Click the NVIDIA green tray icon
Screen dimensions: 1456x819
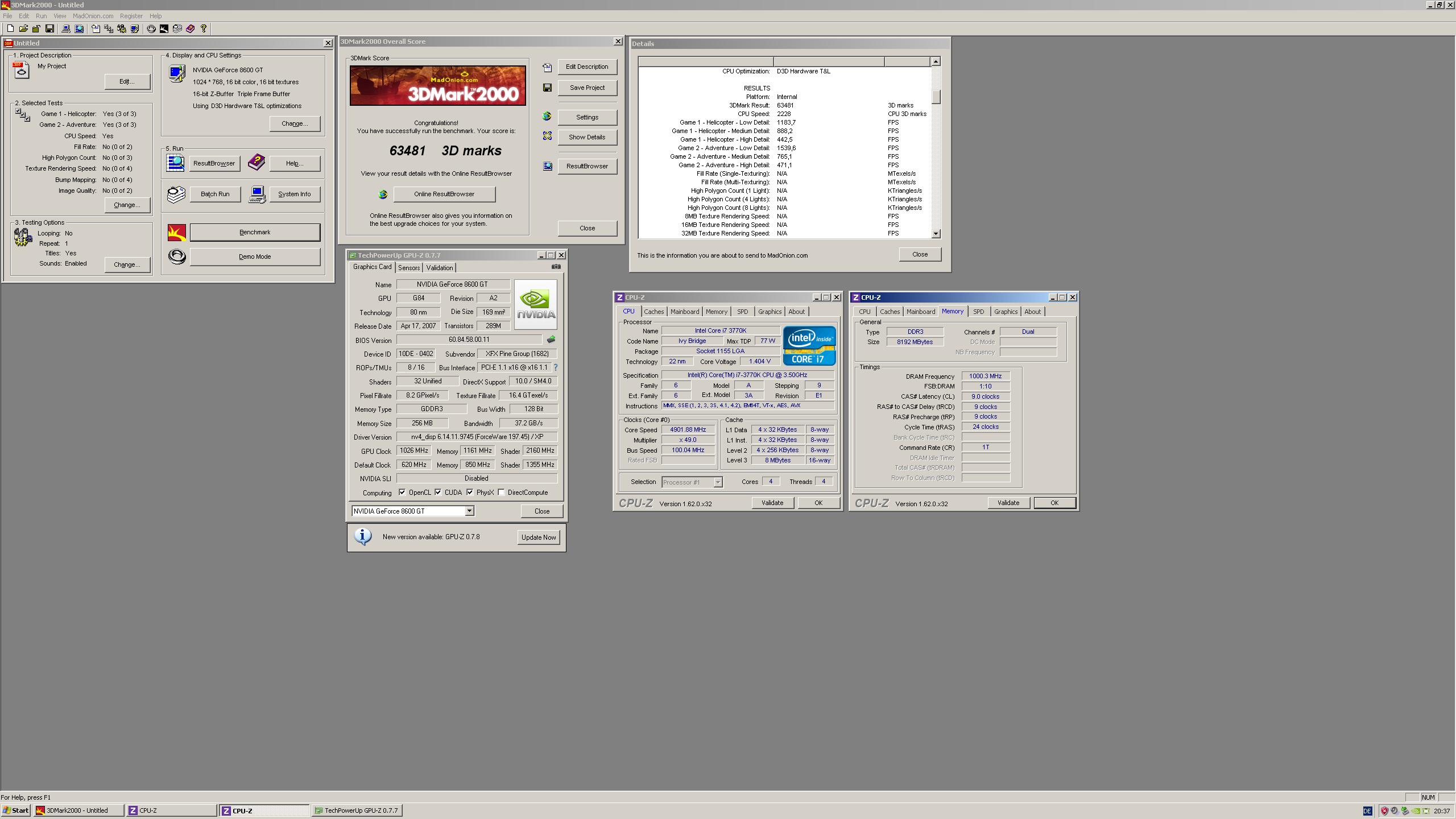1415,811
